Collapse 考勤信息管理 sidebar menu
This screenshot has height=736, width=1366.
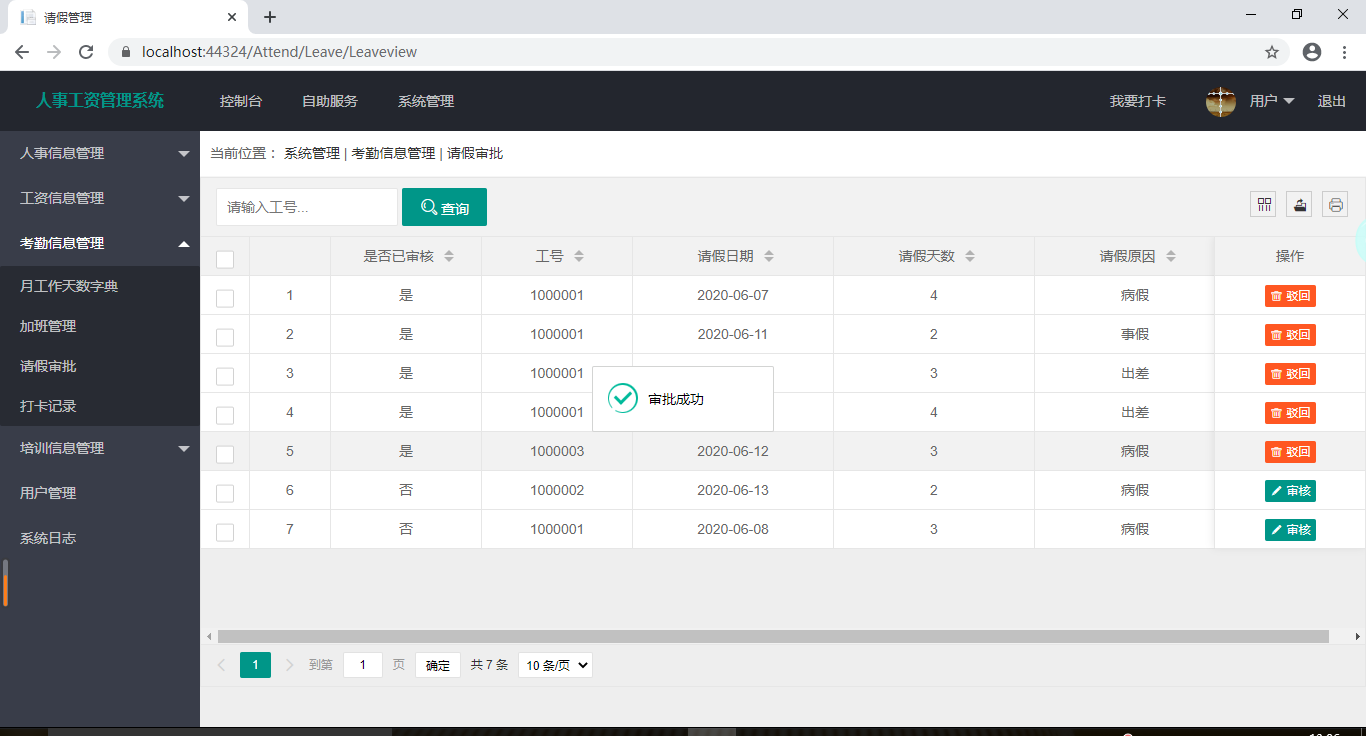point(100,243)
